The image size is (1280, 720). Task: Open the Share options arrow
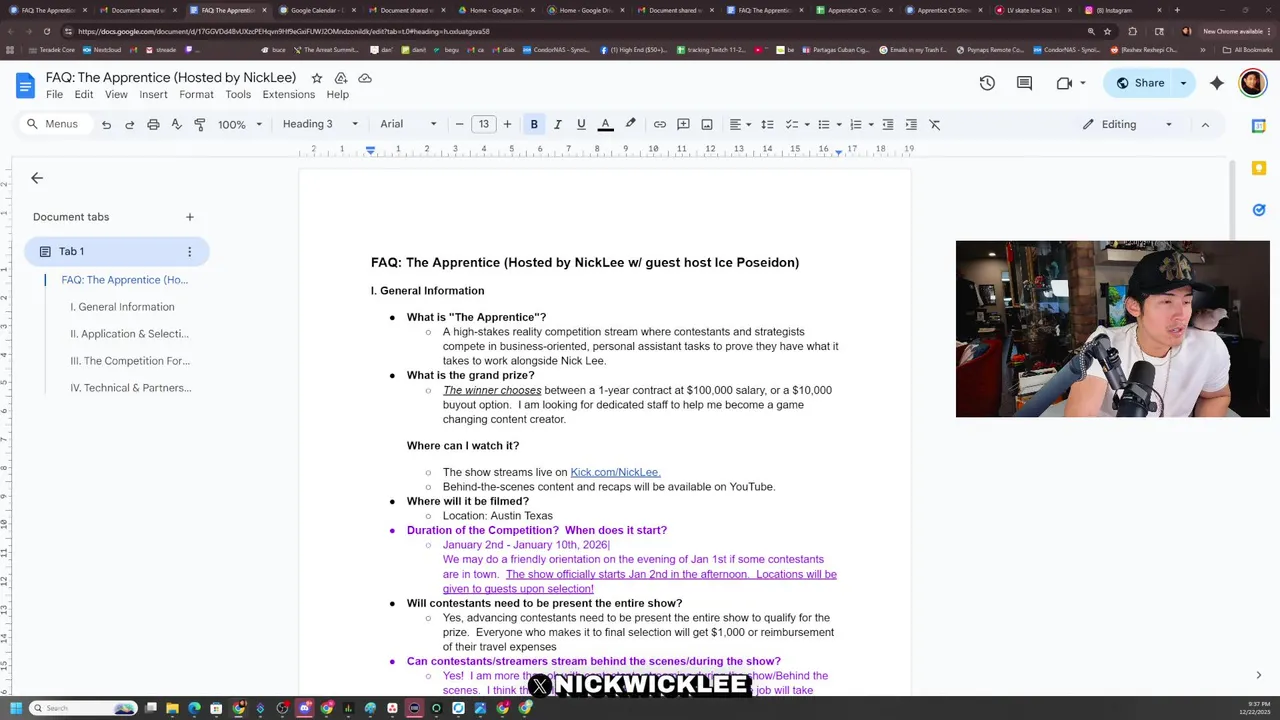[1183, 83]
